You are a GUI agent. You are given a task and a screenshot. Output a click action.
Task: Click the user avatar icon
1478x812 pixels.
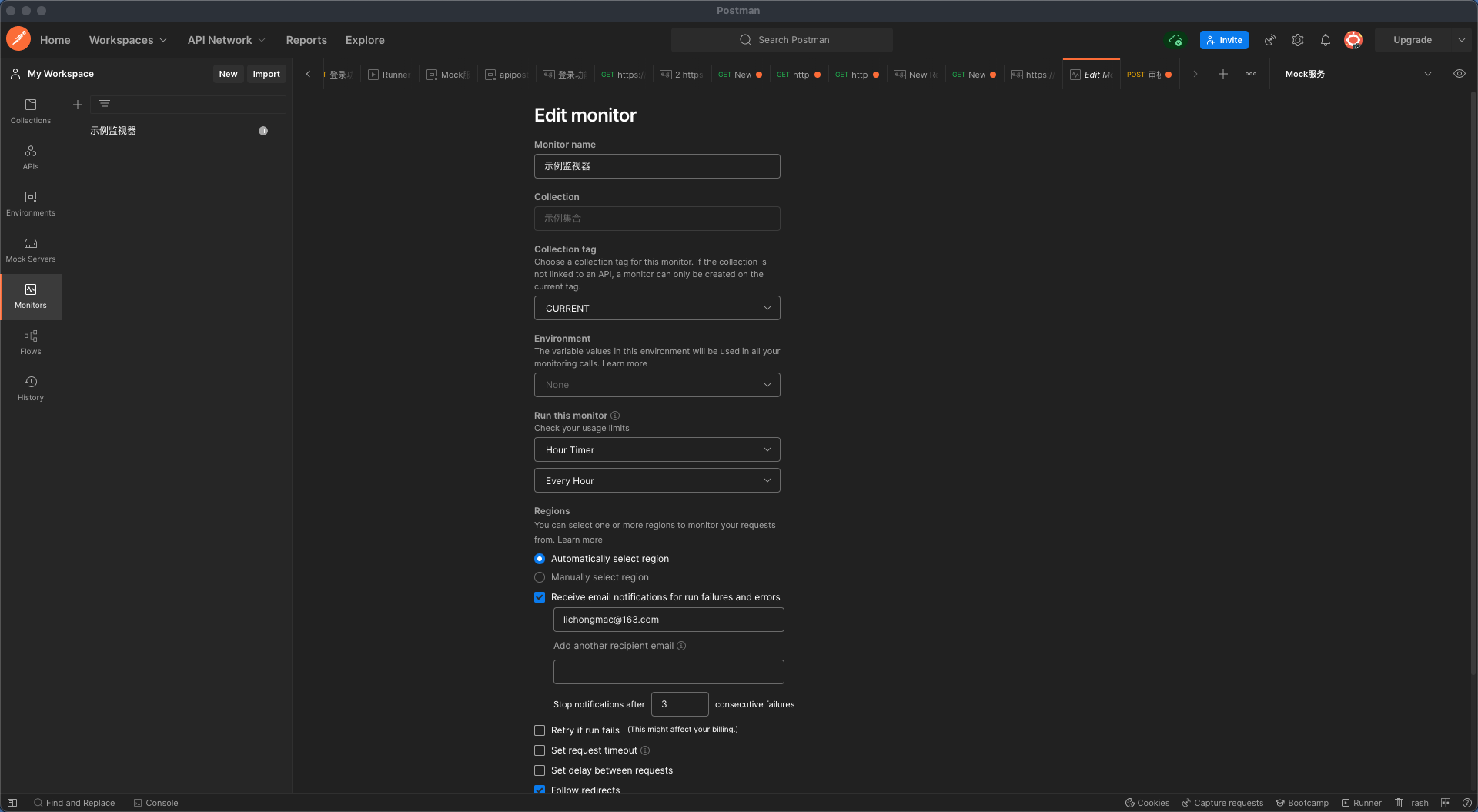[1353, 40]
